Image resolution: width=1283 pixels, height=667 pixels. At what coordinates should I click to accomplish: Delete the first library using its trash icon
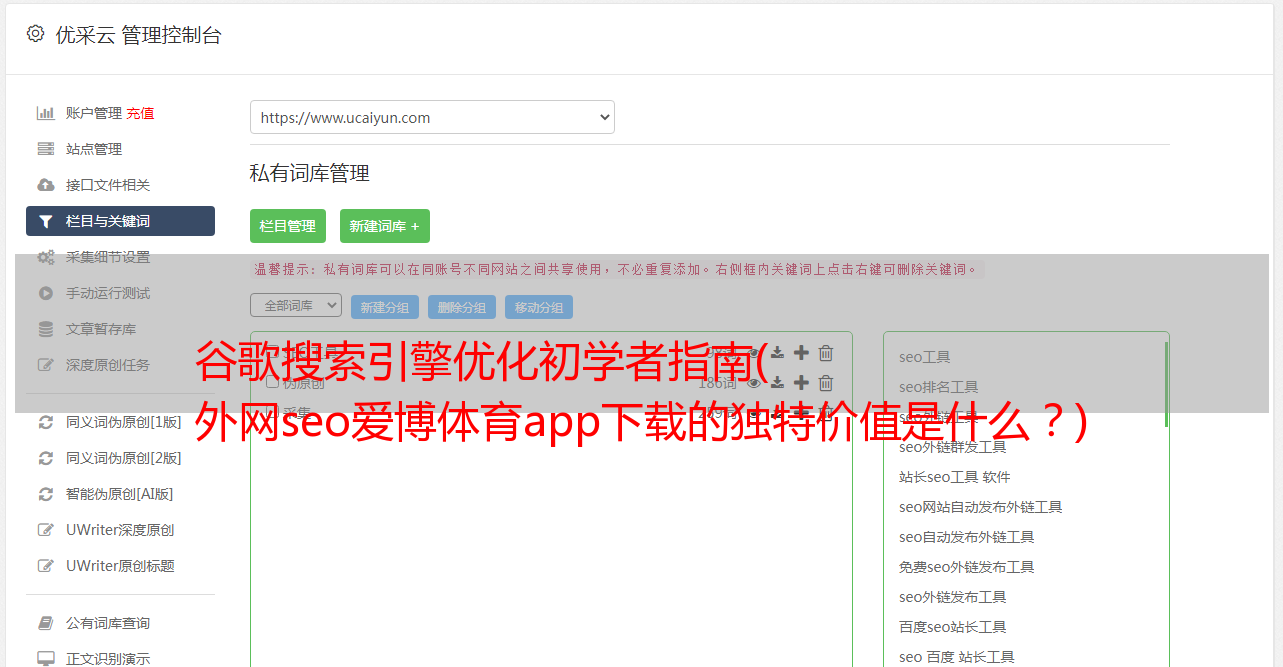(x=826, y=353)
